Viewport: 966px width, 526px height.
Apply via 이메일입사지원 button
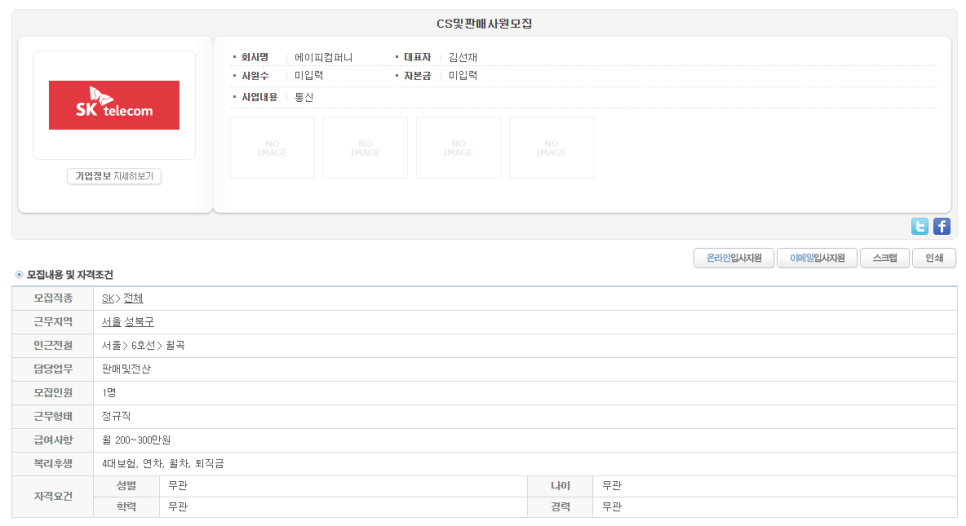tap(817, 258)
